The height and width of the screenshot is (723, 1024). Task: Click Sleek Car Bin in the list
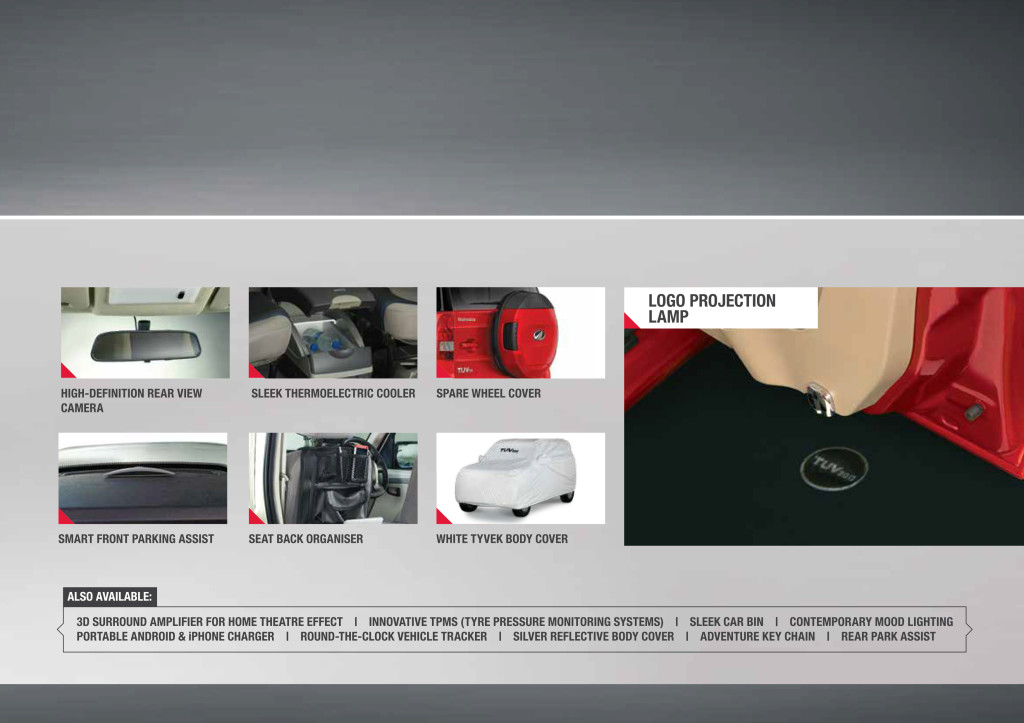click(726, 622)
